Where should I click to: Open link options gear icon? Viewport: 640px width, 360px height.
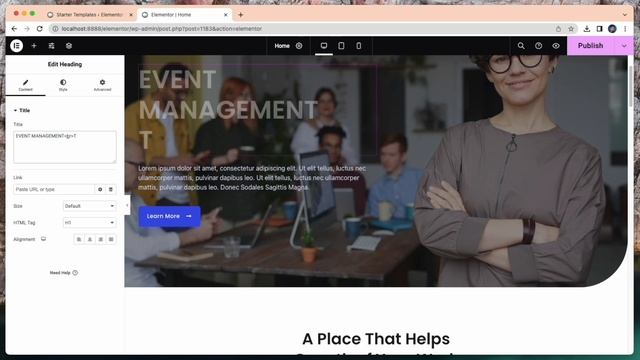(100, 189)
